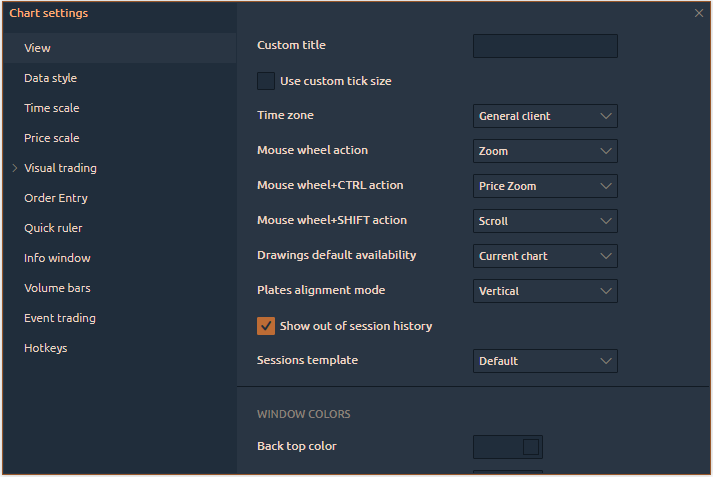Viewport: 713px width, 477px height.
Task: Enable the Use custom tick size checkbox
Action: 266,81
